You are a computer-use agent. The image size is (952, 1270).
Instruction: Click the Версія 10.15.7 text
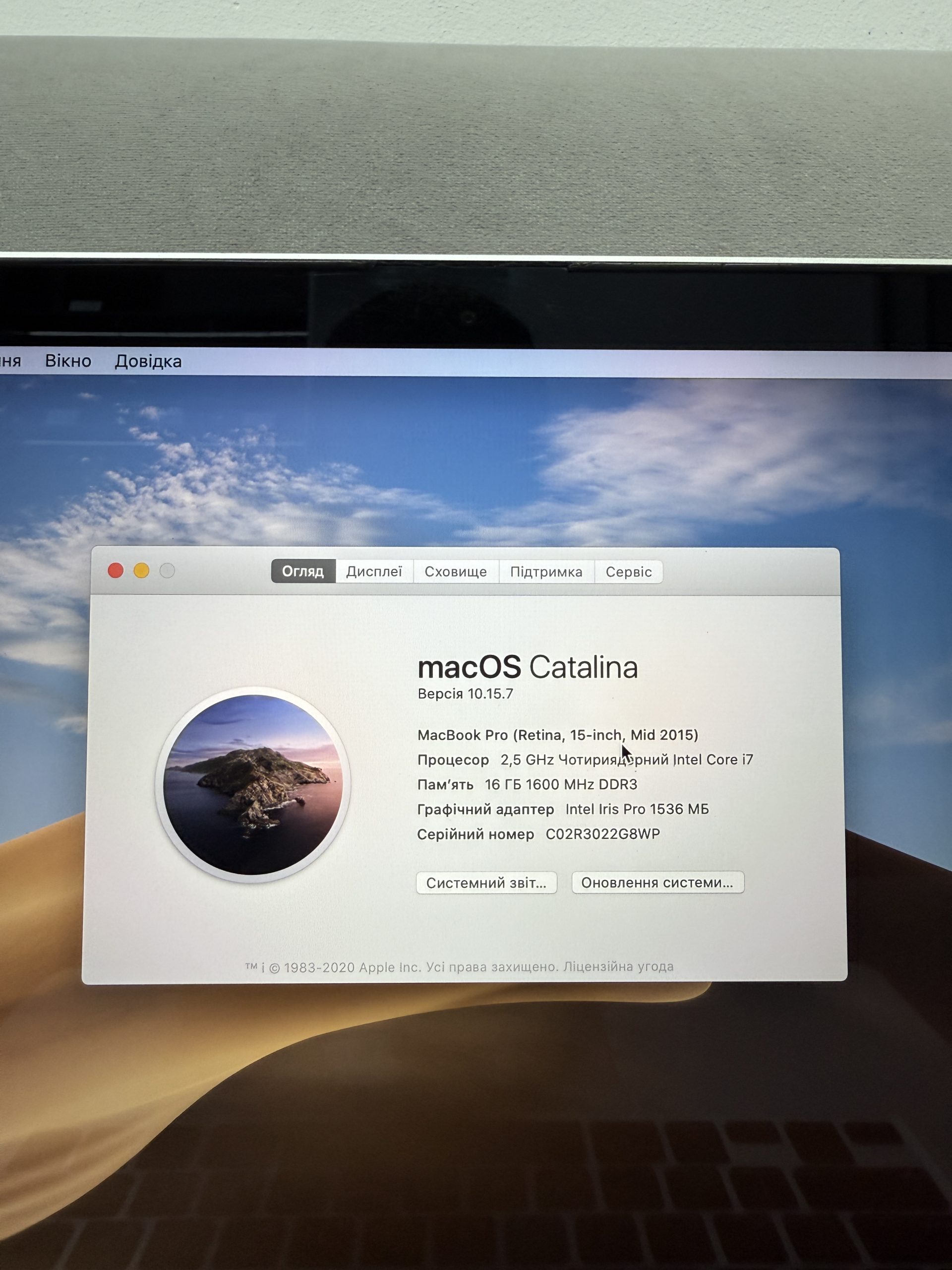point(466,694)
